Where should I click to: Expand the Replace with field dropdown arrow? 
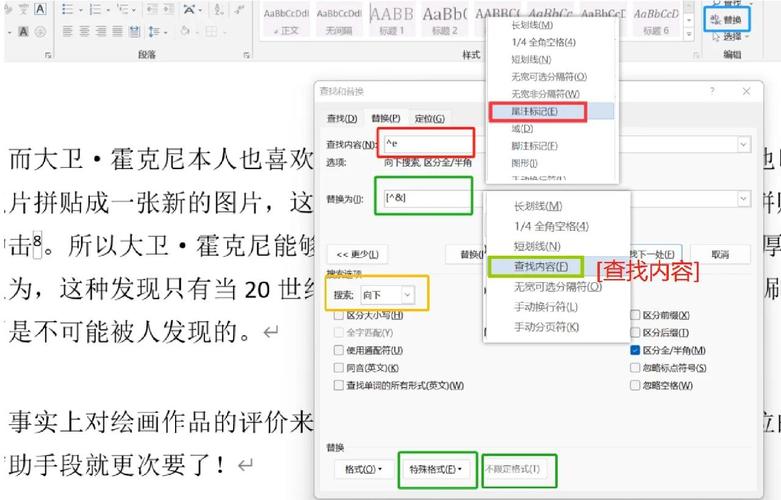(x=743, y=199)
